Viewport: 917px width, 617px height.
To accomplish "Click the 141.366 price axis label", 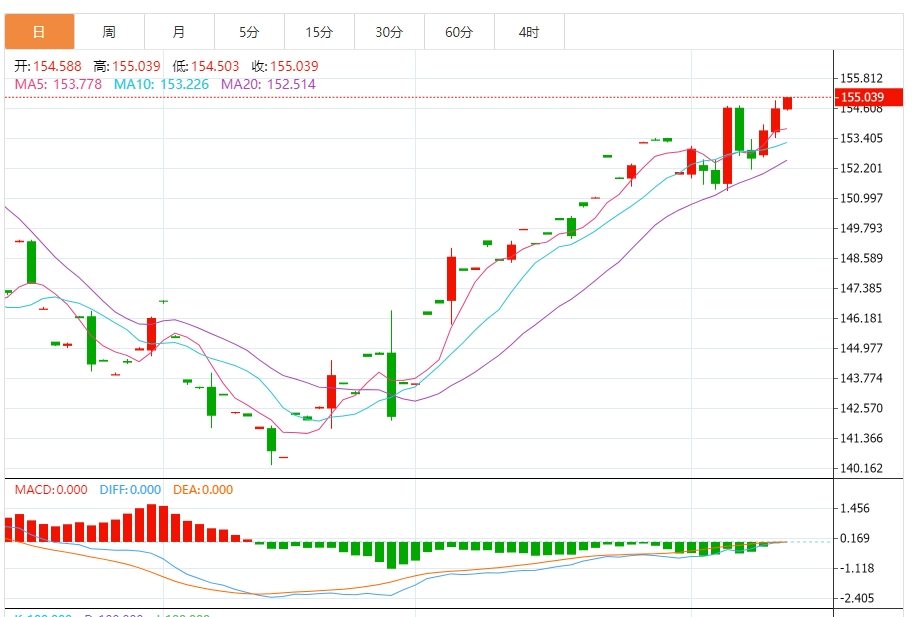I will coord(861,439).
